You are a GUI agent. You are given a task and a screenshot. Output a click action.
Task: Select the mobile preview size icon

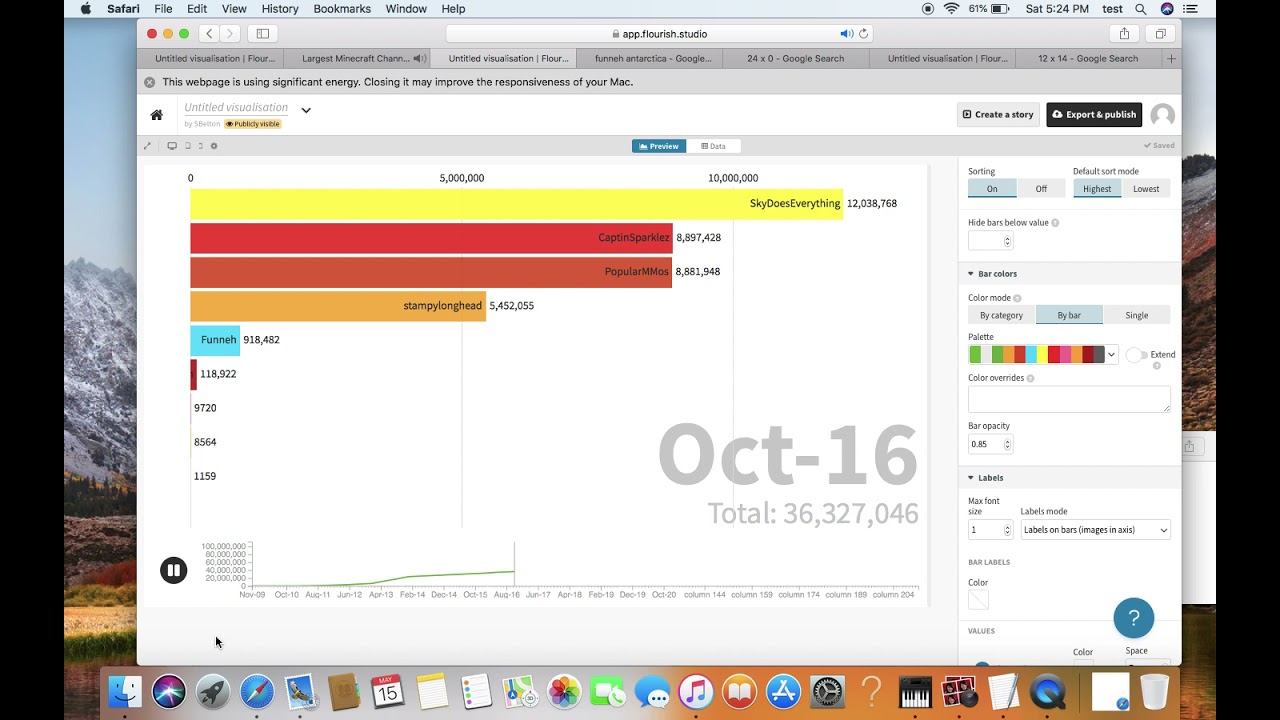(x=200, y=146)
